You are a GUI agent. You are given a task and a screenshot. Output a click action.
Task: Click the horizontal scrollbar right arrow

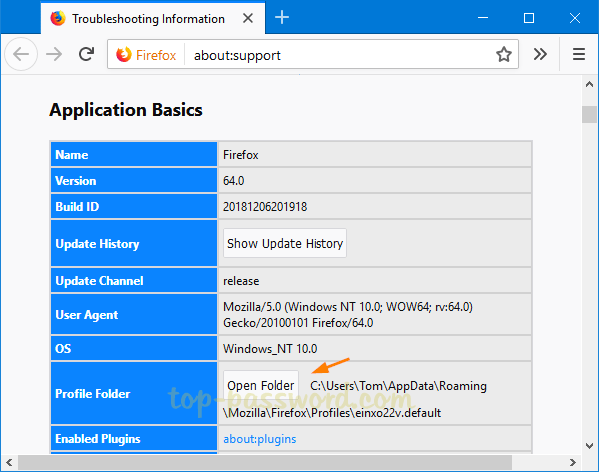tap(572, 462)
